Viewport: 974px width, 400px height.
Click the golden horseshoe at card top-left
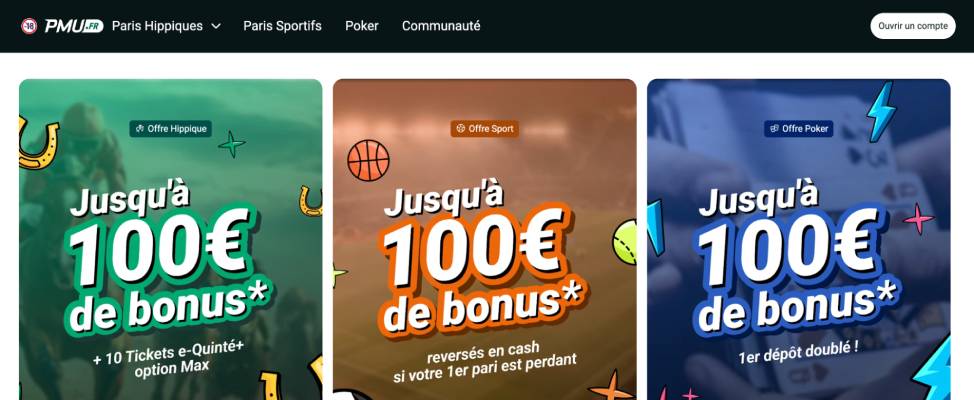click(x=37, y=144)
